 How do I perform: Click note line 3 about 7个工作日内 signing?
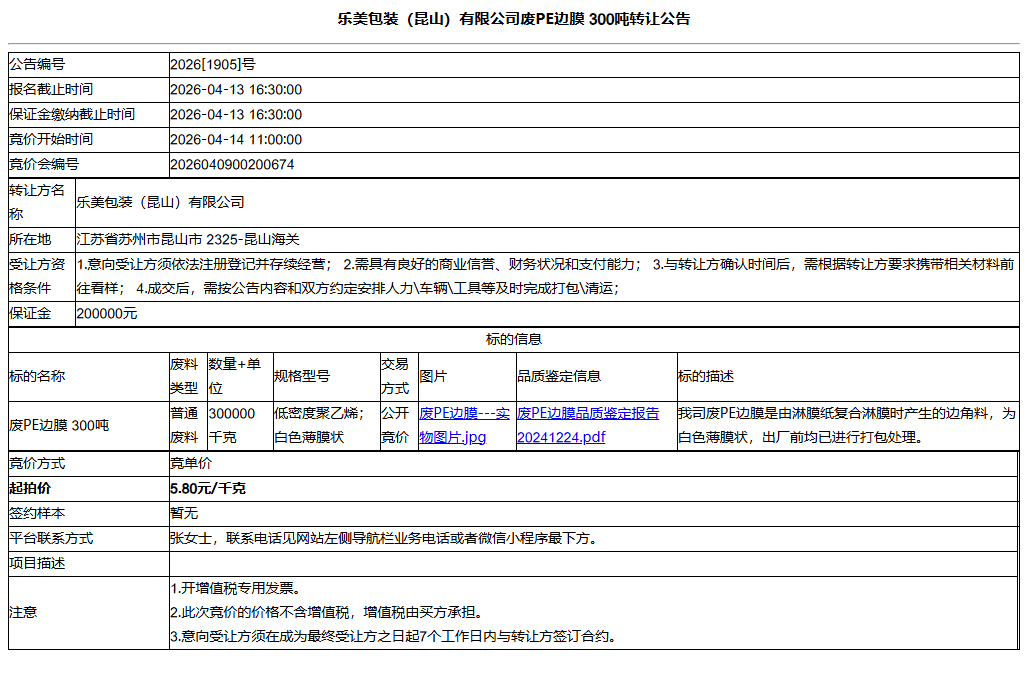(393, 637)
